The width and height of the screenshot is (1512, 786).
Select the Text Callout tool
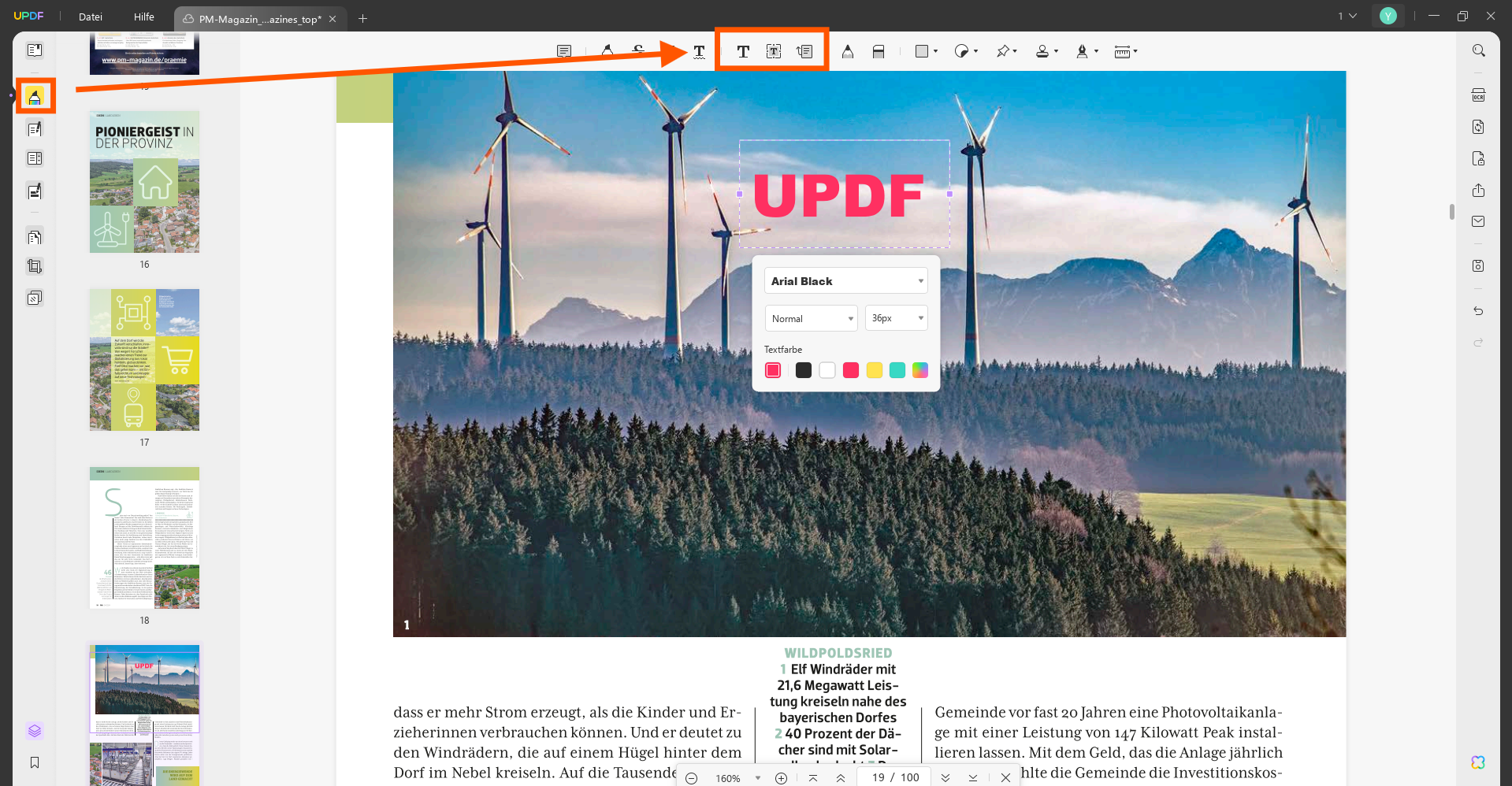[804, 52]
